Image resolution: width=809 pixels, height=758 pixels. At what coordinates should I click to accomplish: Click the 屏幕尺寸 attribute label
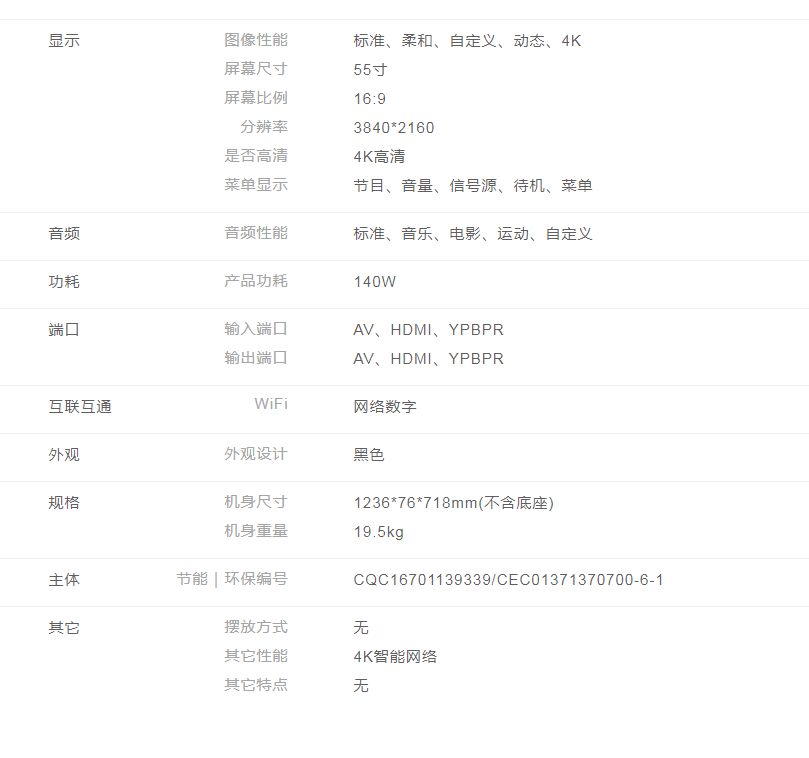click(255, 69)
